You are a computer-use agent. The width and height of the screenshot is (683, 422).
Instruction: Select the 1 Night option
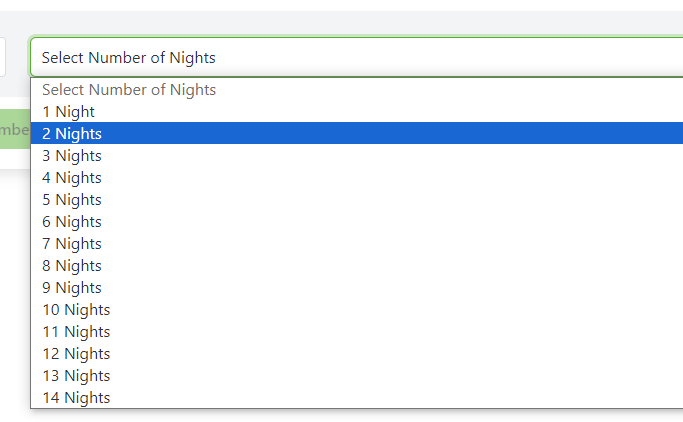point(69,112)
